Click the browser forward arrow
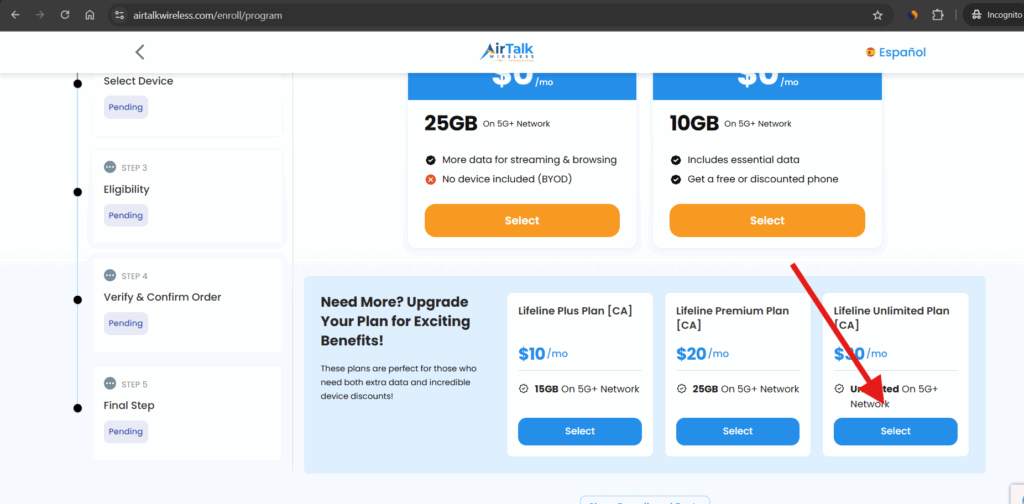1024x504 pixels. [x=40, y=15]
